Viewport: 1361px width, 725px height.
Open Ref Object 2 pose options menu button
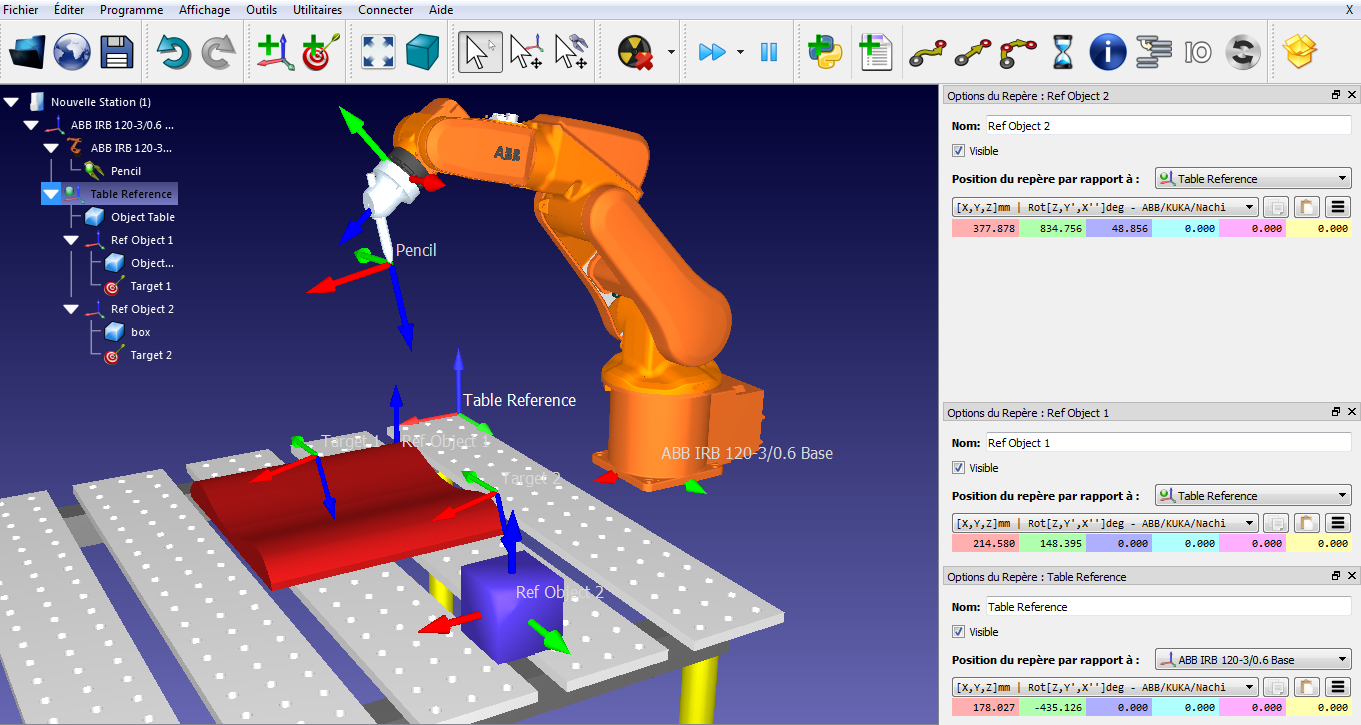pyautogui.click(x=1338, y=208)
